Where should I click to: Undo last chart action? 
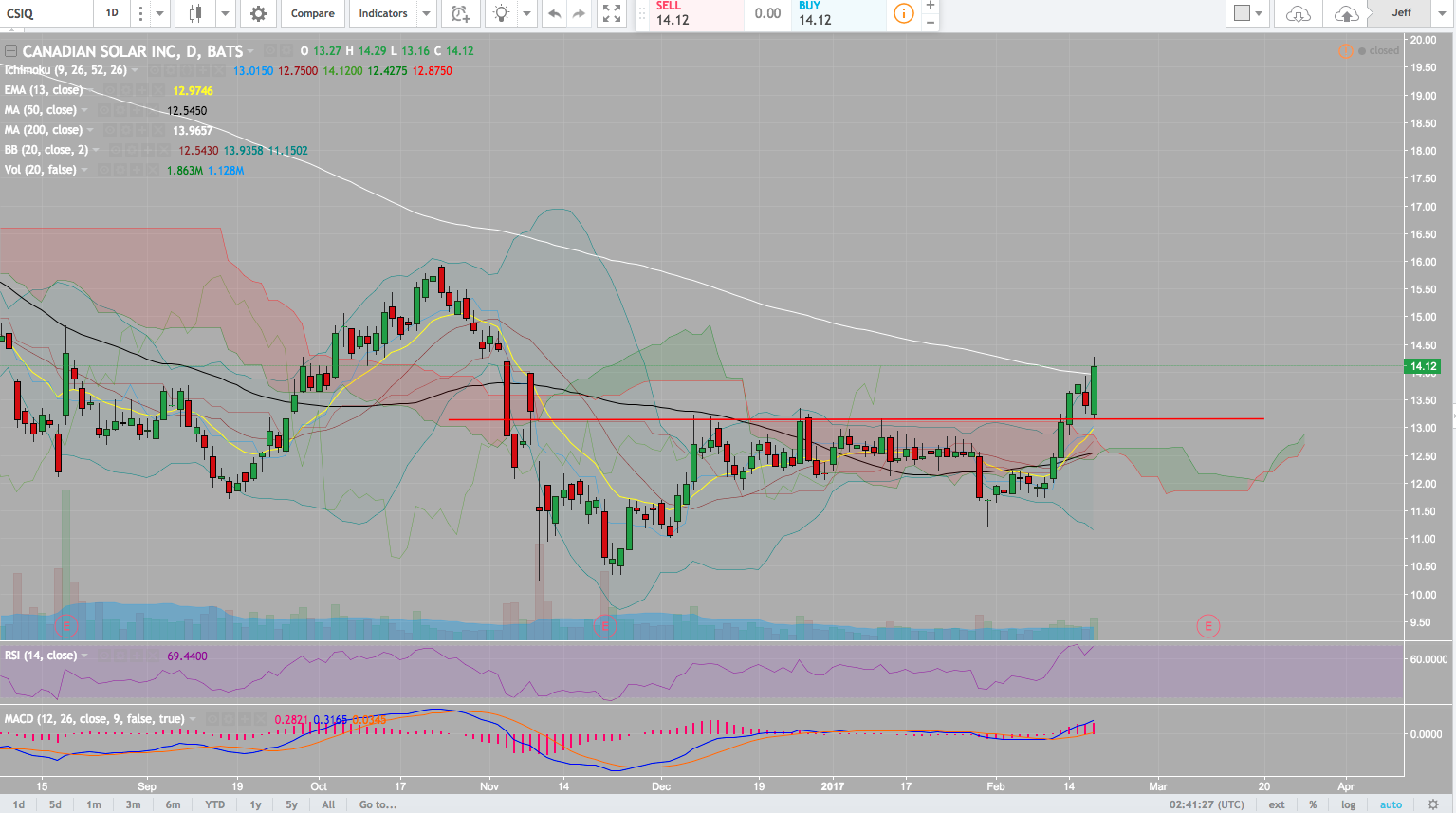[554, 13]
